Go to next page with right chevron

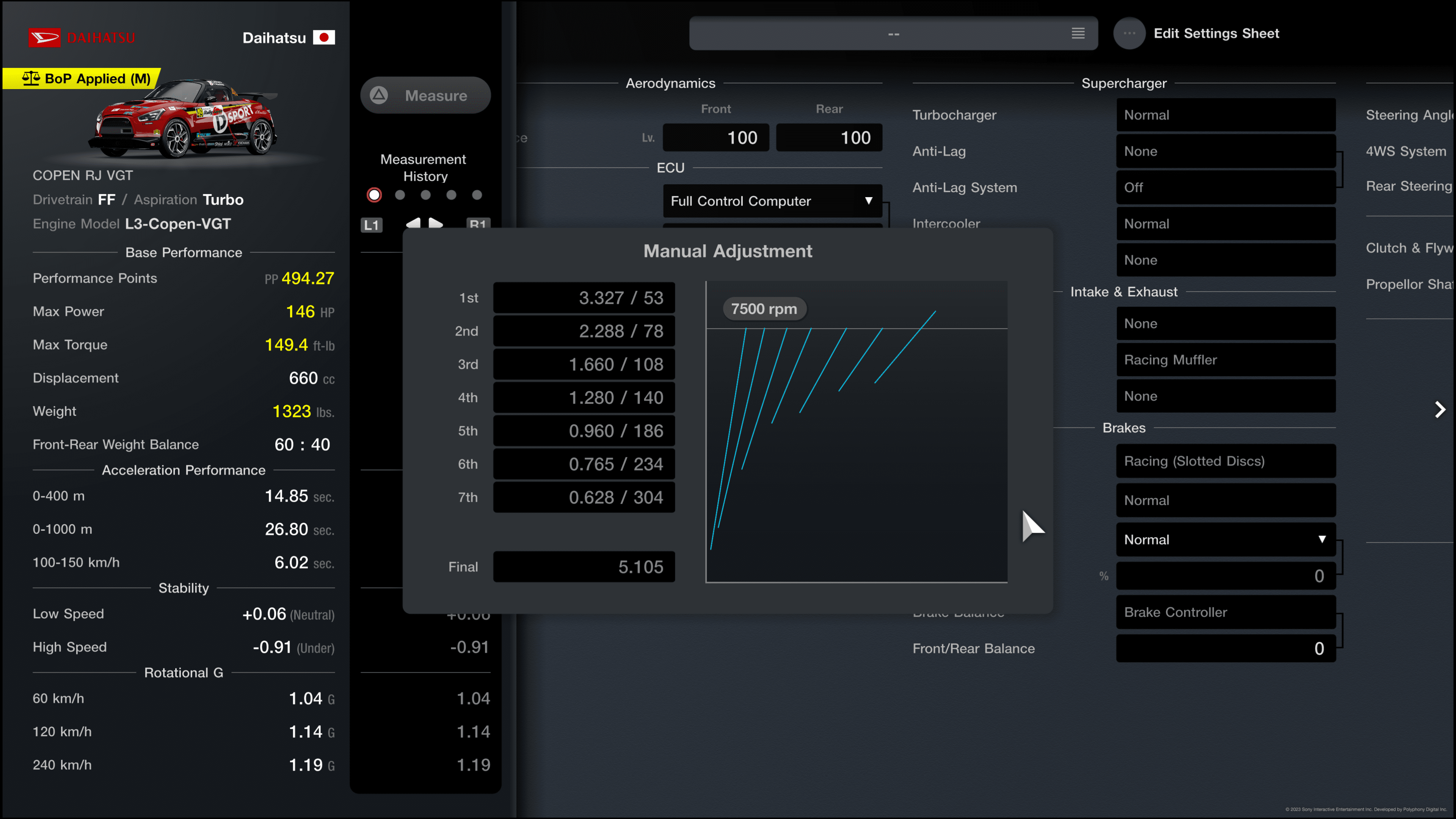click(1440, 409)
